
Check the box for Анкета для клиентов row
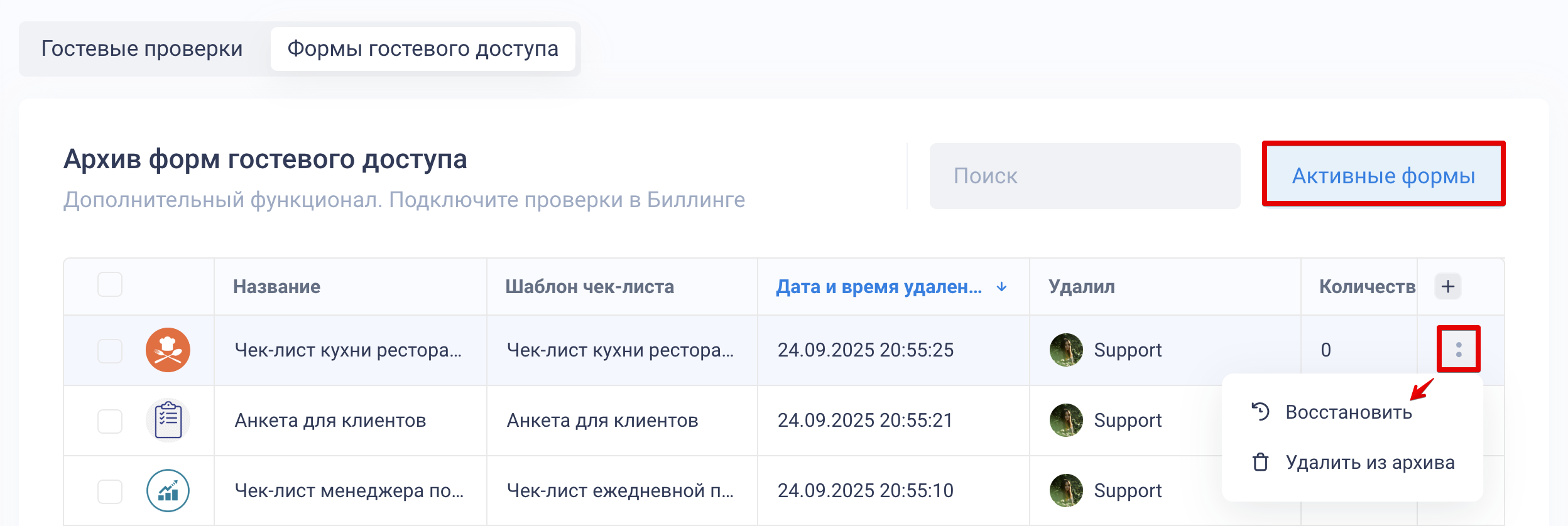click(110, 421)
